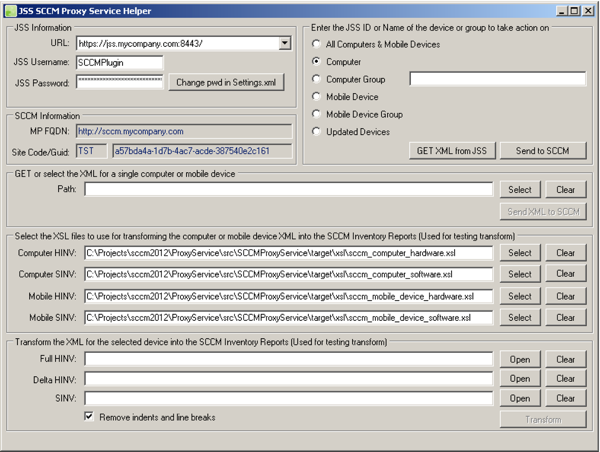Click the Computer HINV path field

[x=289, y=253]
